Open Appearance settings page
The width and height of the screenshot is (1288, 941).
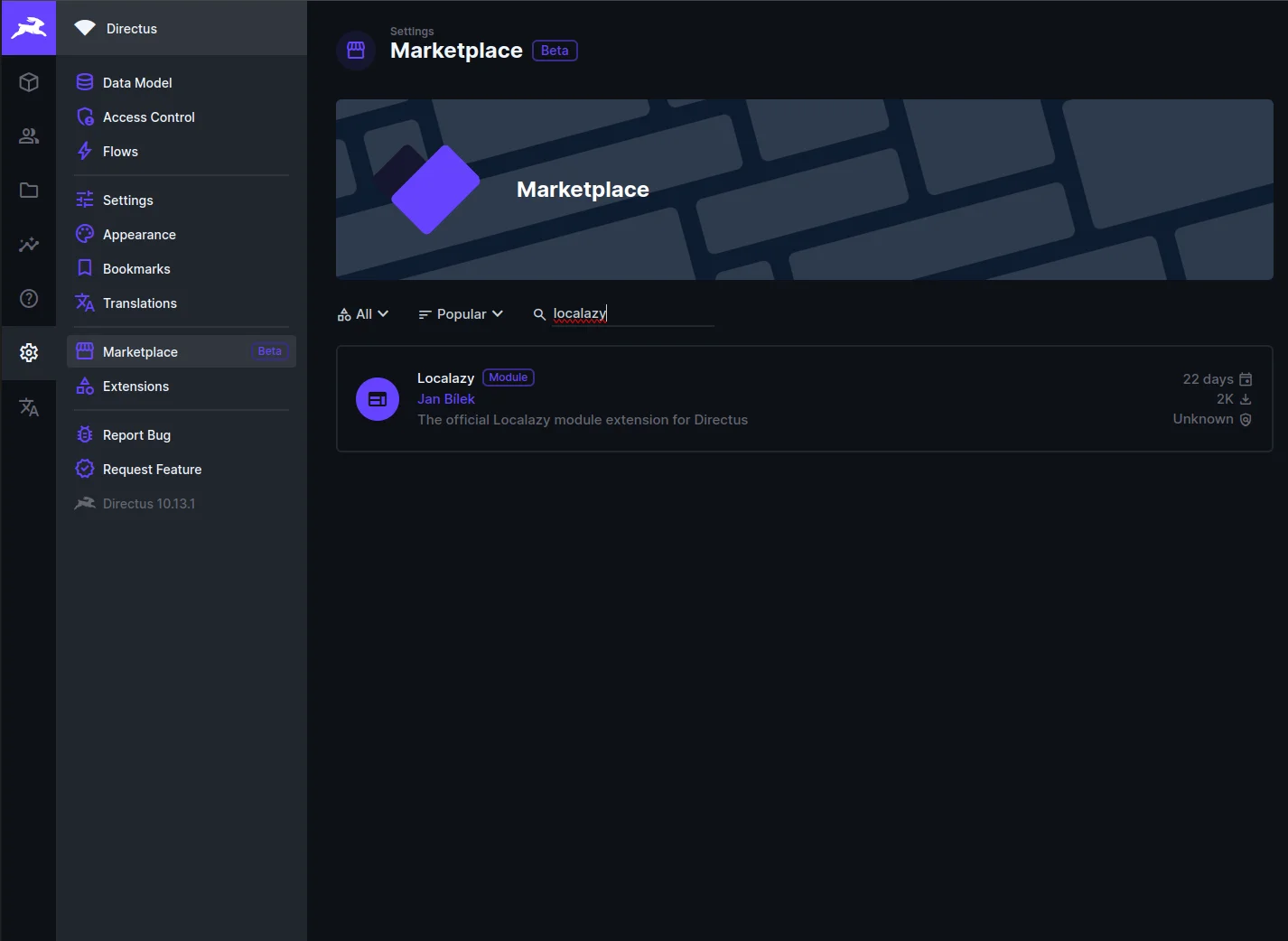[x=139, y=235]
